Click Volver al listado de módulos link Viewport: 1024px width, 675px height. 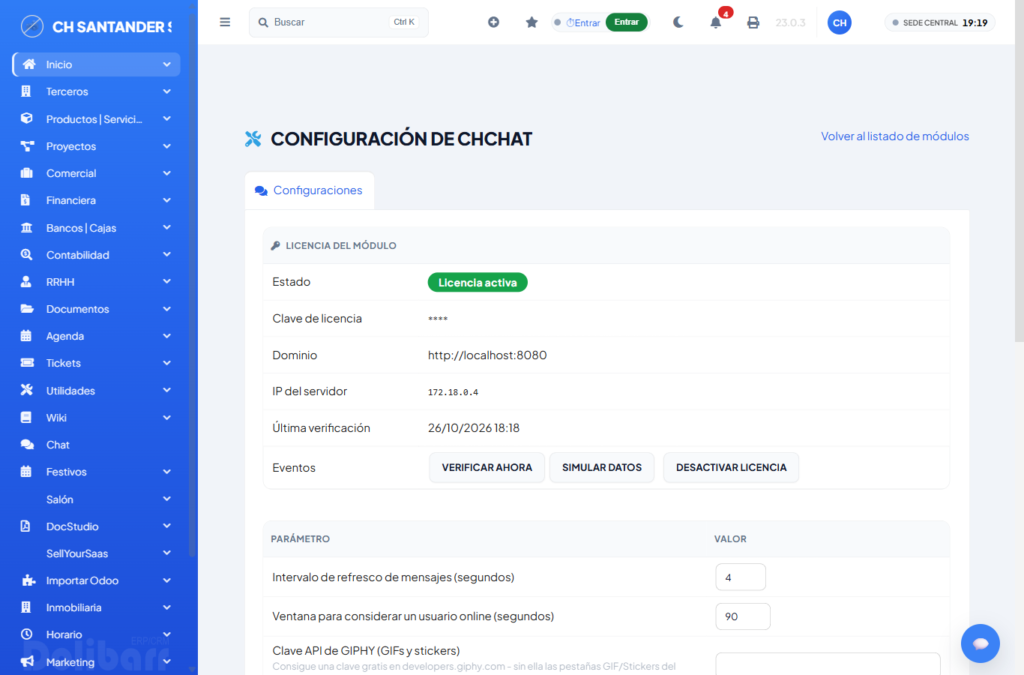pos(895,136)
